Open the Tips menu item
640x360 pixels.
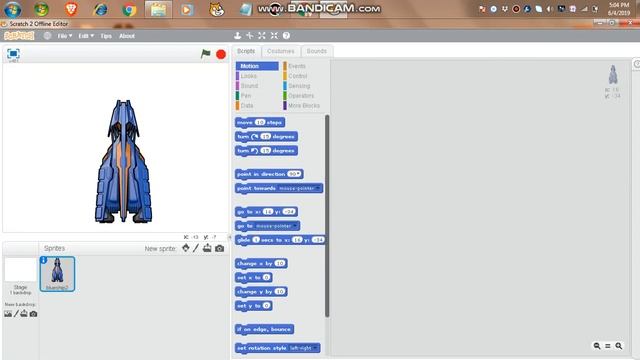coord(106,36)
